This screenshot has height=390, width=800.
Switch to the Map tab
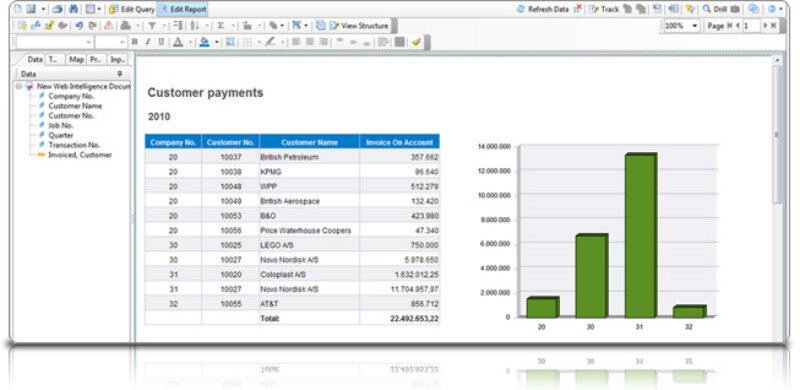[x=76, y=60]
